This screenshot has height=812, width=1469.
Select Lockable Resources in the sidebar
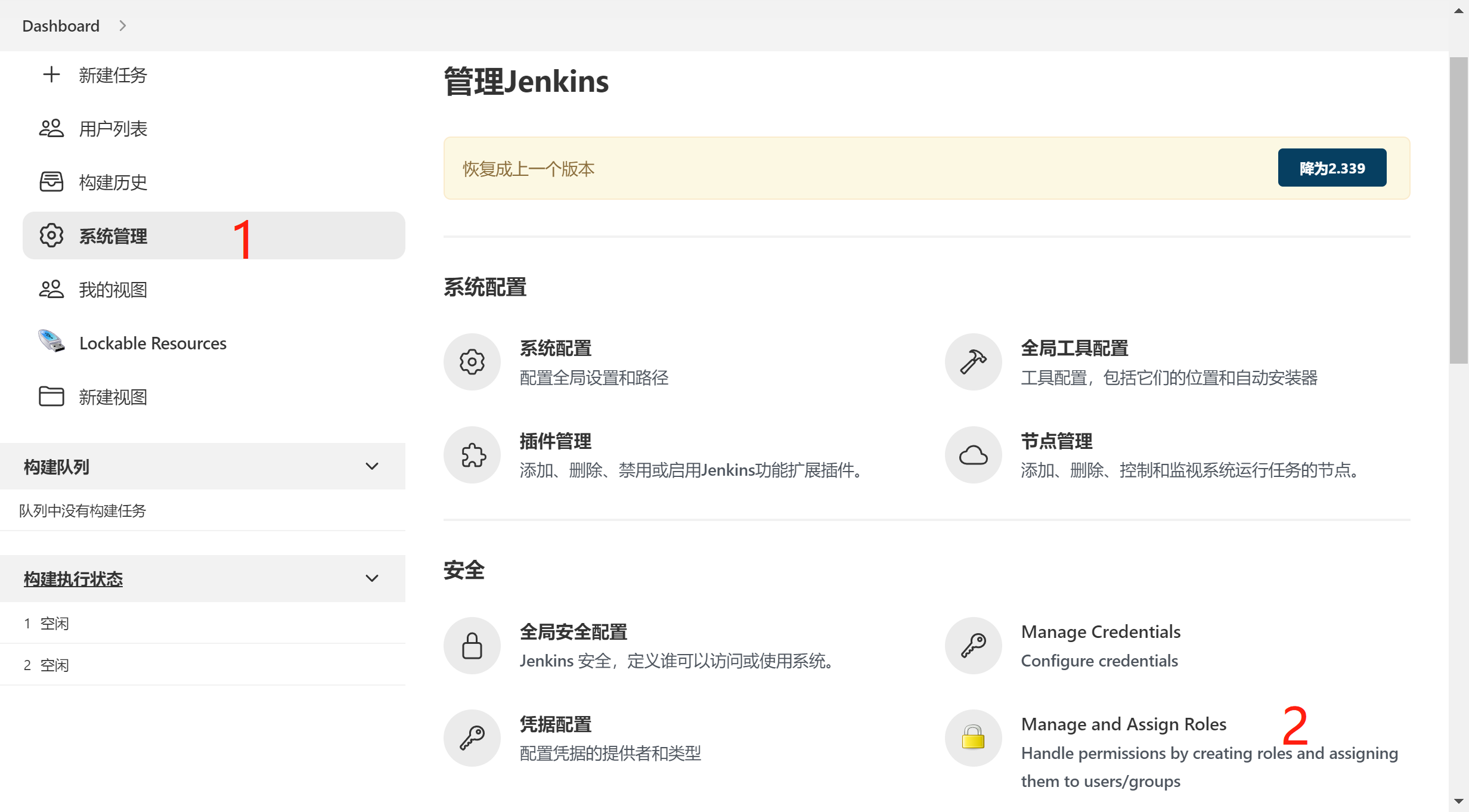tap(153, 343)
